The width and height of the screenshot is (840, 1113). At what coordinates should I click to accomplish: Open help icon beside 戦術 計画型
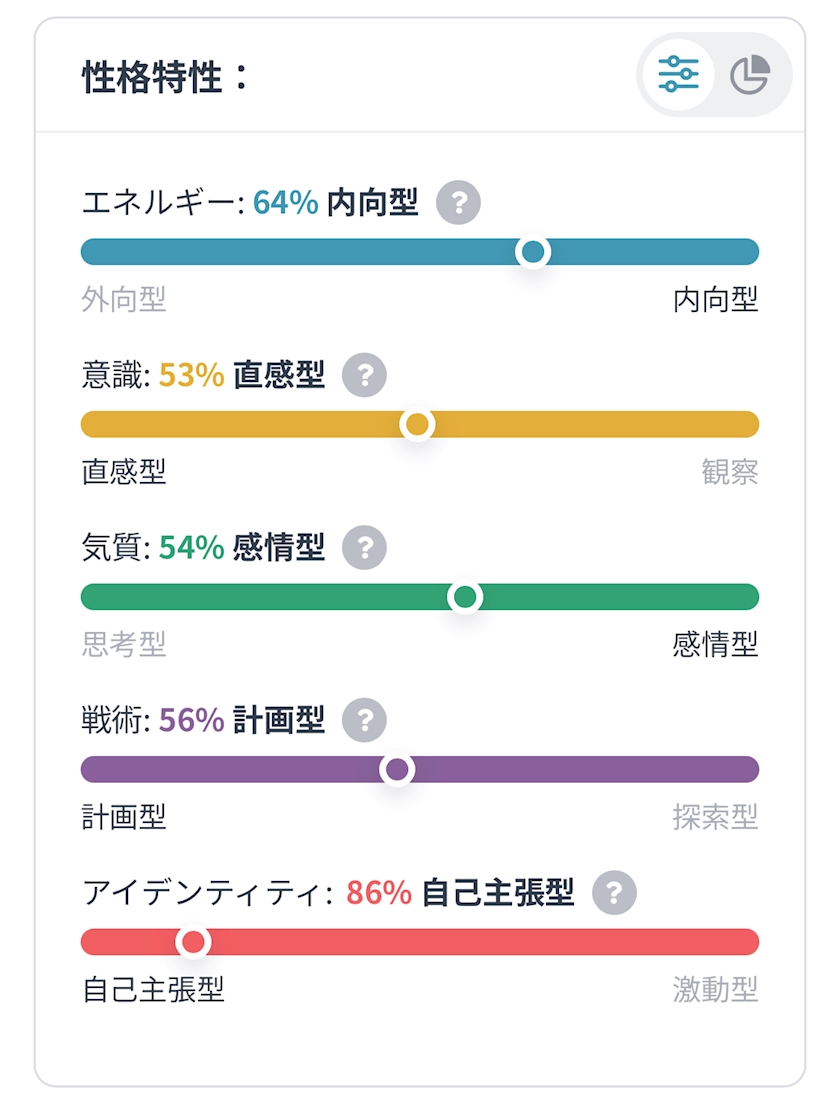[x=365, y=720]
